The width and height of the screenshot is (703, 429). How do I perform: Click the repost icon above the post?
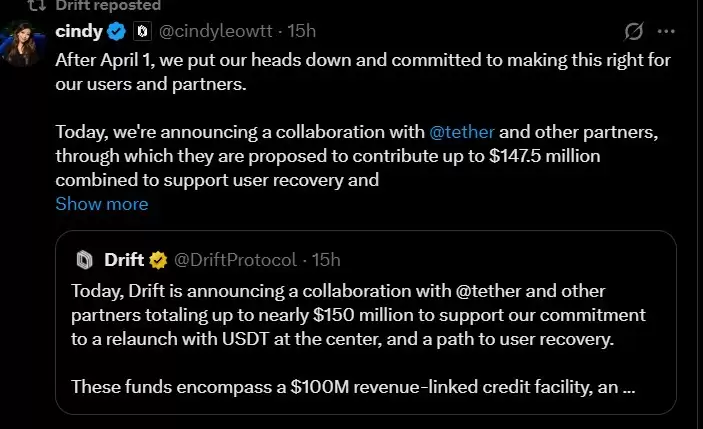(36, 5)
